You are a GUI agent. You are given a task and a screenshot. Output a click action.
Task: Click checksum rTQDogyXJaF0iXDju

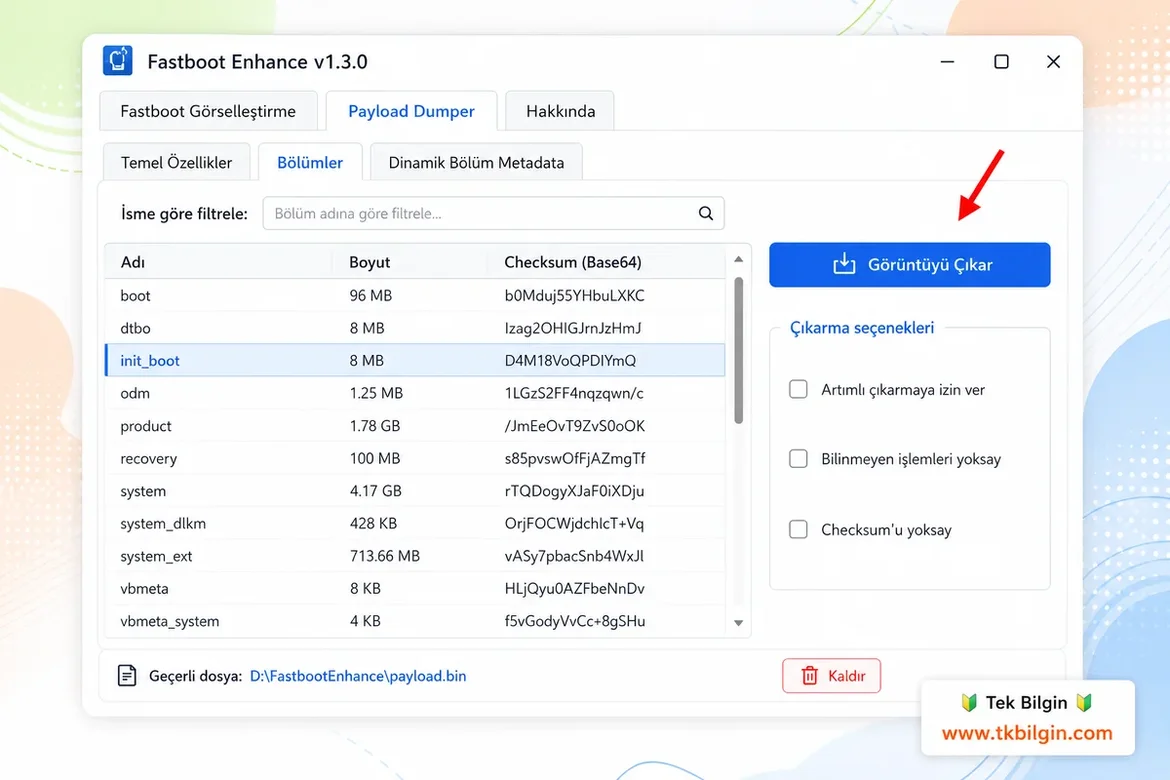(x=574, y=490)
